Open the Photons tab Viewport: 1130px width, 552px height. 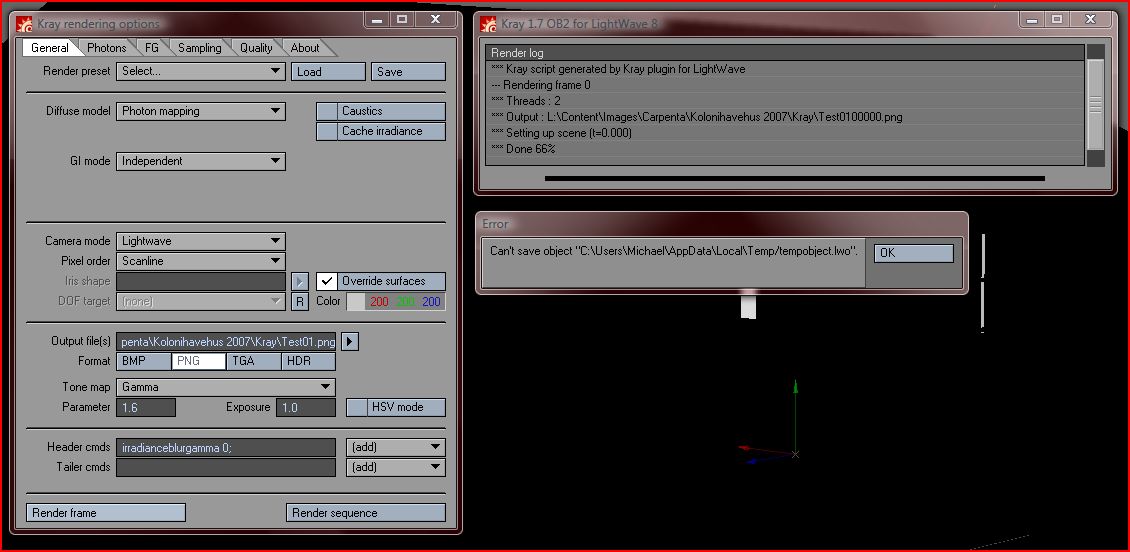point(107,48)
